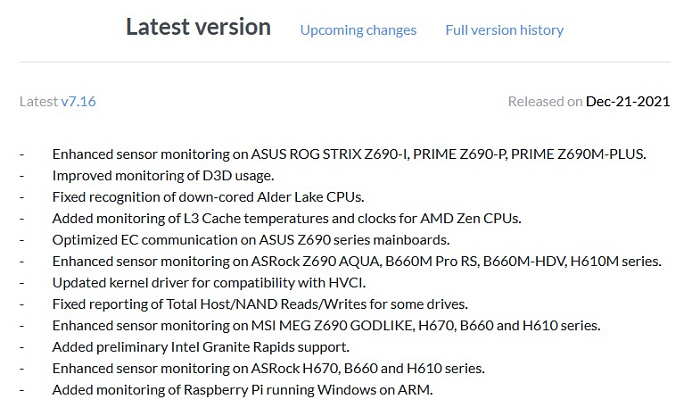This screenshot has height=416, width=700.
Task: Click the 'Latest' label before v7.16
Action: click(39, 101)
